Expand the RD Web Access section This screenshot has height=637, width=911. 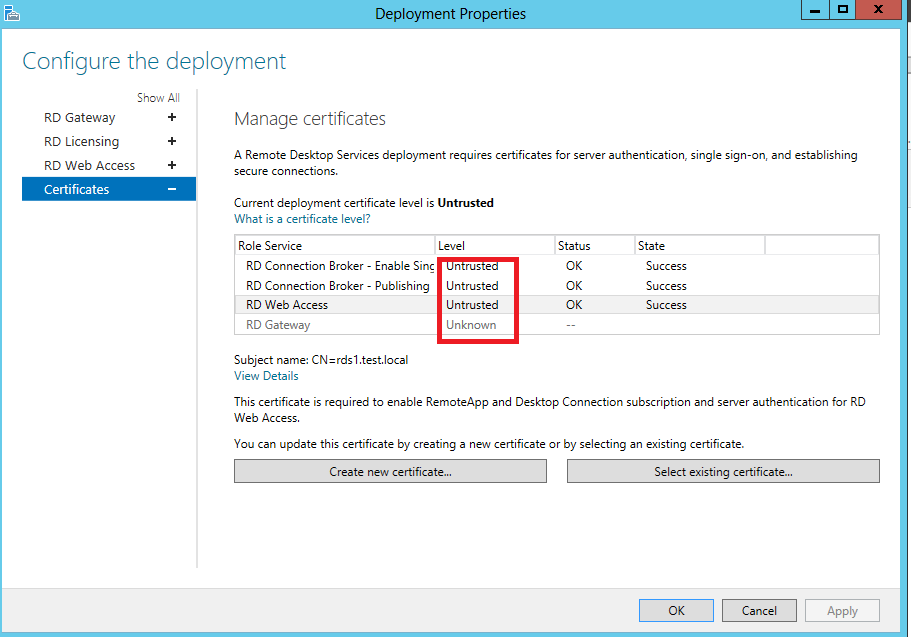click(171, 165)
